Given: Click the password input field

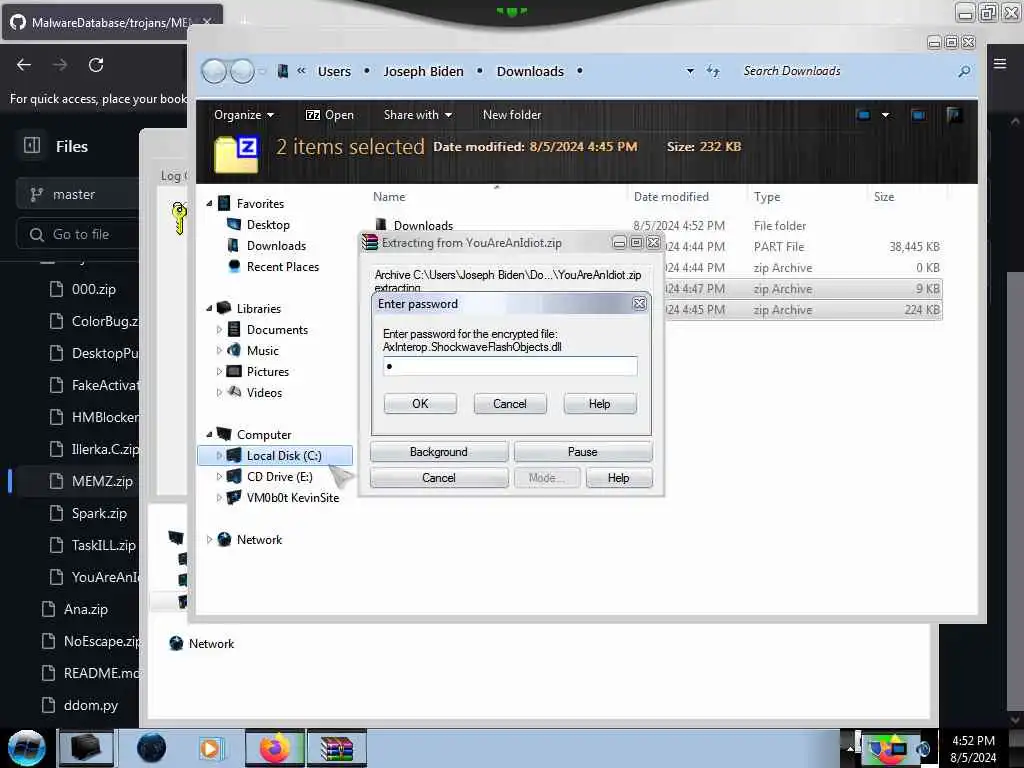Looking at the screenshot, I should click(x=509, y=366).
